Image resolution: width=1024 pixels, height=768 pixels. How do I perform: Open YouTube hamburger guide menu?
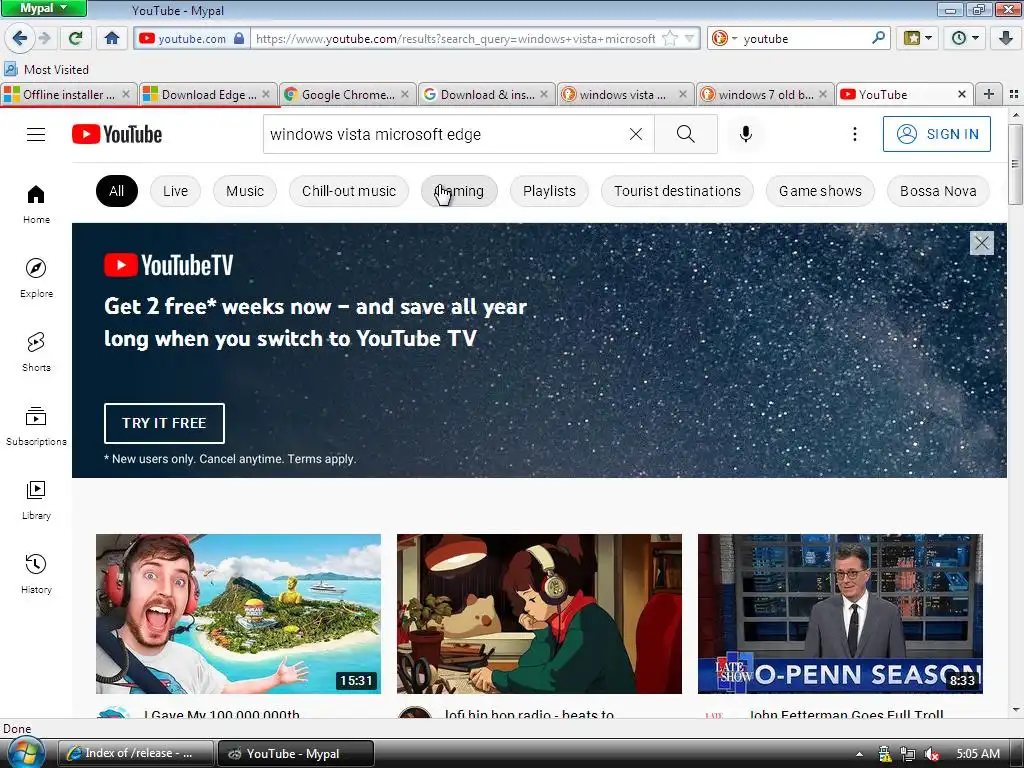(36, 135)
